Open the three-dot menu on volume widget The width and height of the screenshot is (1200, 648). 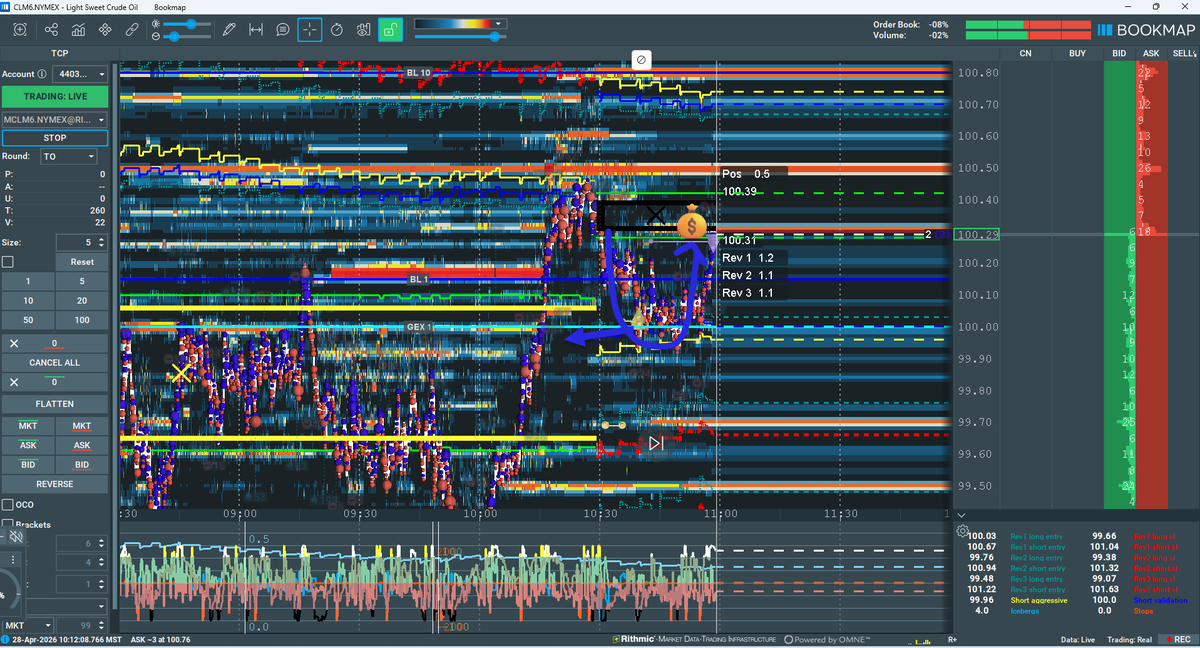pyautogui.click(x=13, y=560)
